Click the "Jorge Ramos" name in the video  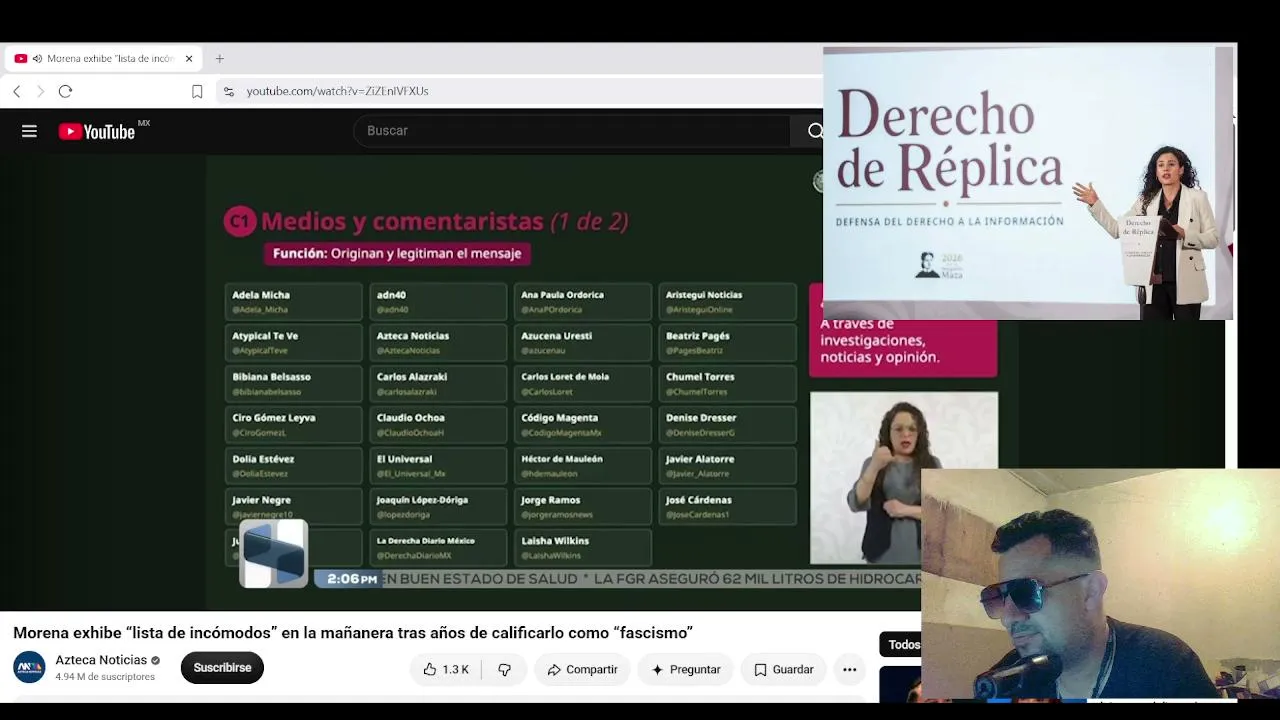point(550,500)
